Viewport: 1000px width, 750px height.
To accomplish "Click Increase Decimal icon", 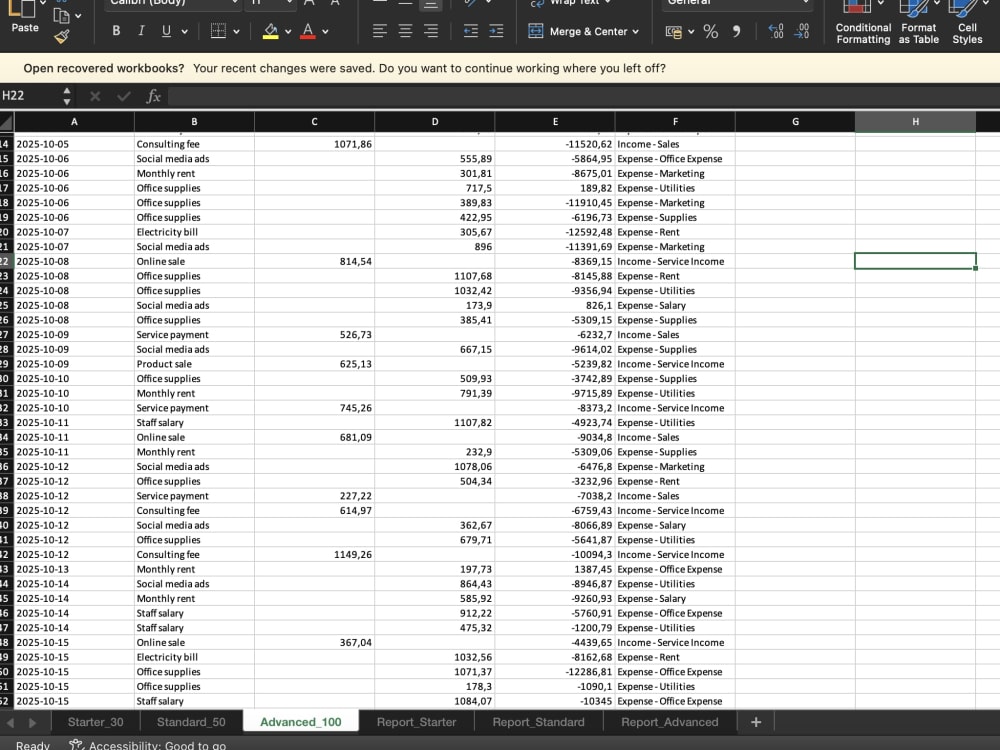I will 776,31.
